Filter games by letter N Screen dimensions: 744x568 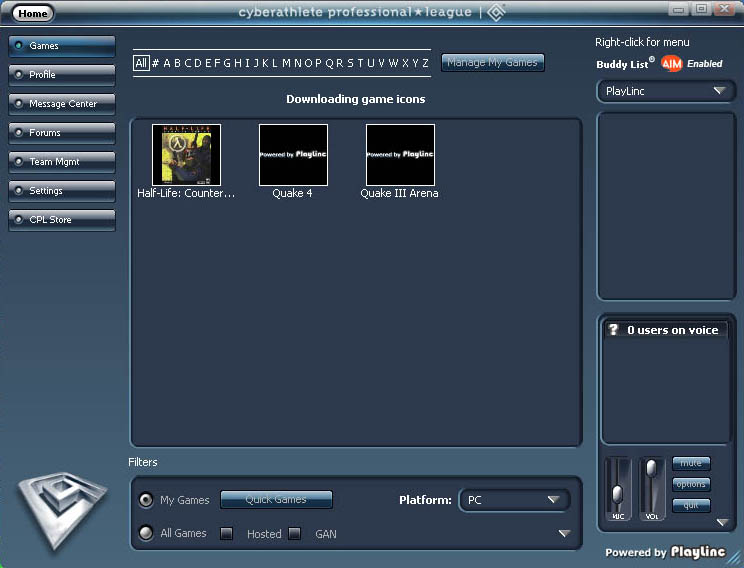[x=298, y=63]
